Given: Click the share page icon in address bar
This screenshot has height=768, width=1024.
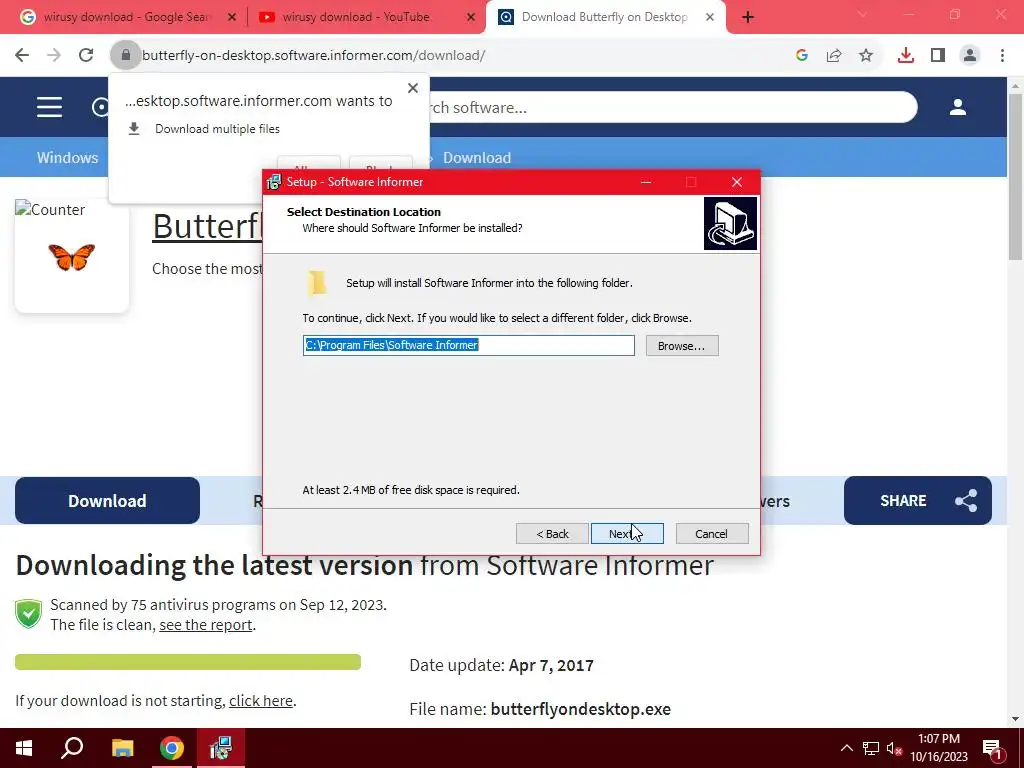Looking at the screenshot, I should (834, 56).
